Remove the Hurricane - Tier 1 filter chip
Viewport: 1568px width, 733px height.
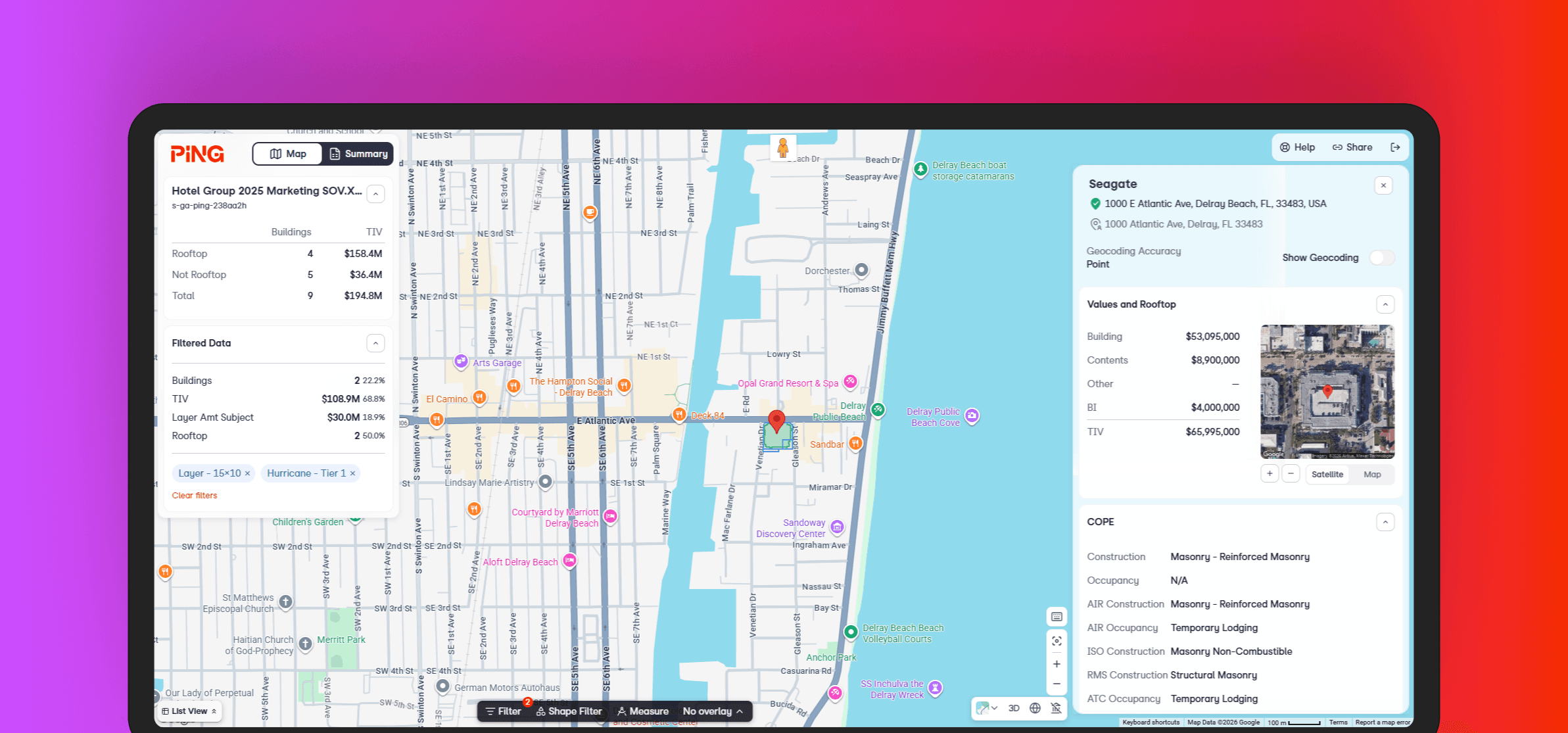click(x=352, y=473)
